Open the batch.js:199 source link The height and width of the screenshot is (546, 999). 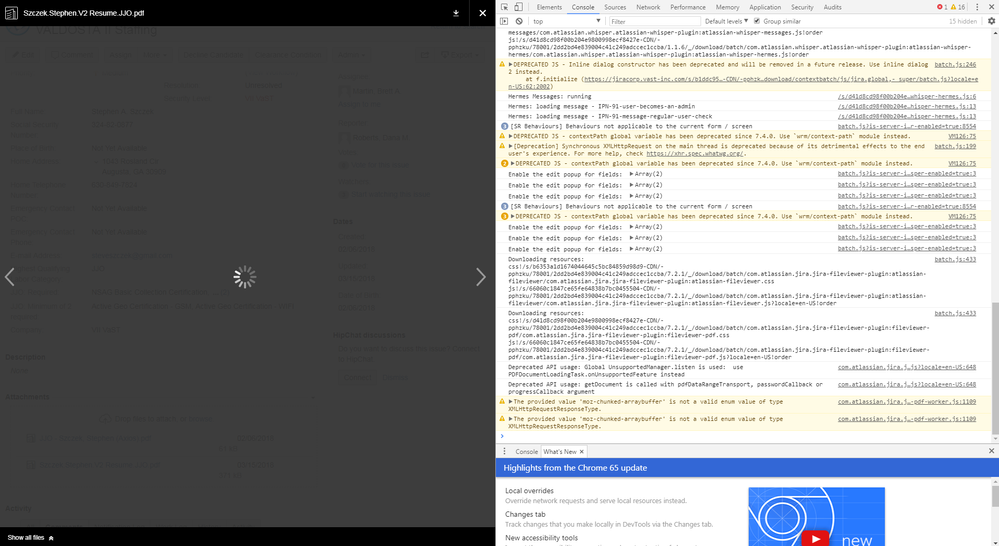pyautogui.click(x=955, y=146)
